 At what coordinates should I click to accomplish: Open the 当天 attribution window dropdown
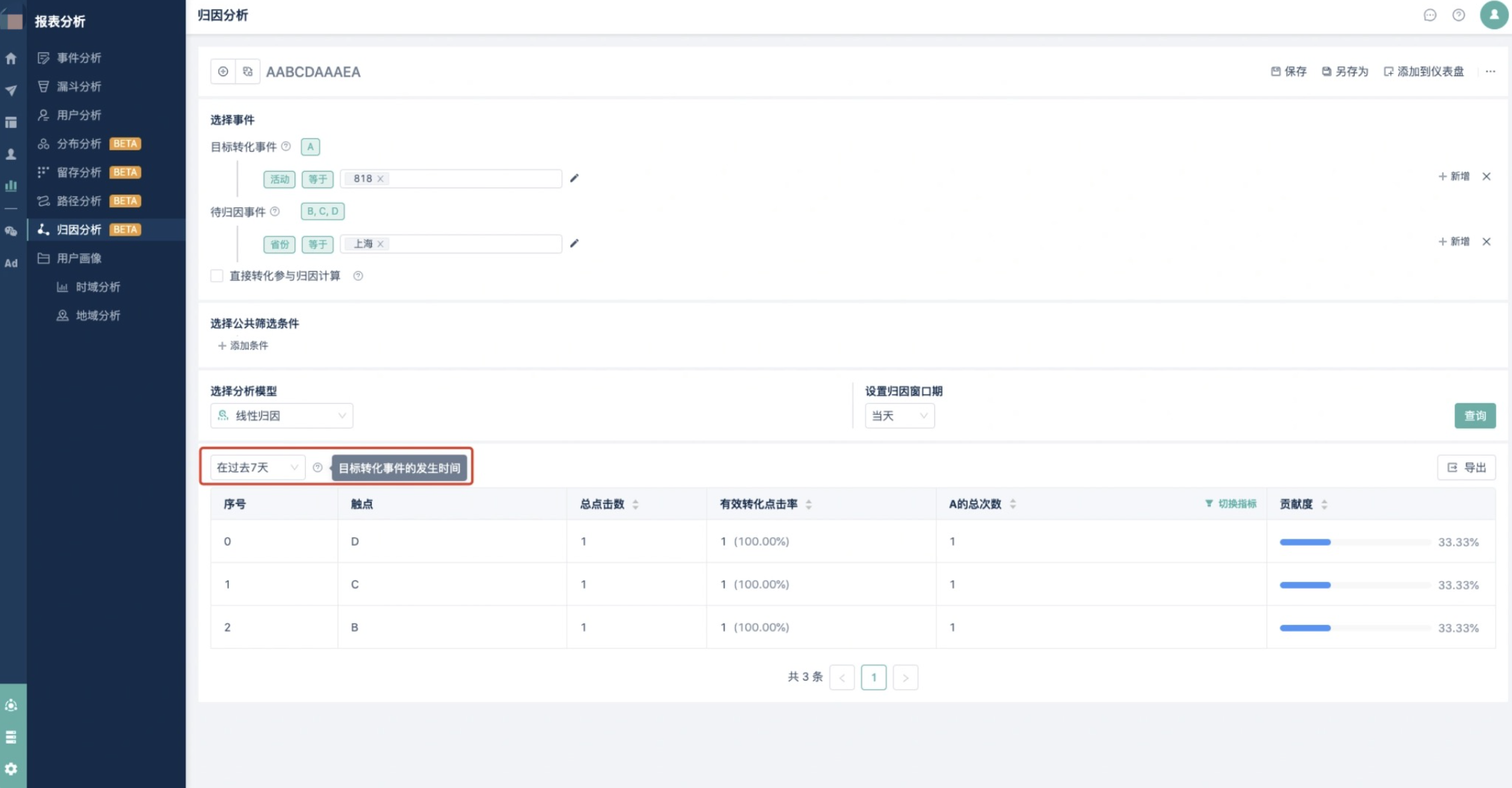[900, 416]
